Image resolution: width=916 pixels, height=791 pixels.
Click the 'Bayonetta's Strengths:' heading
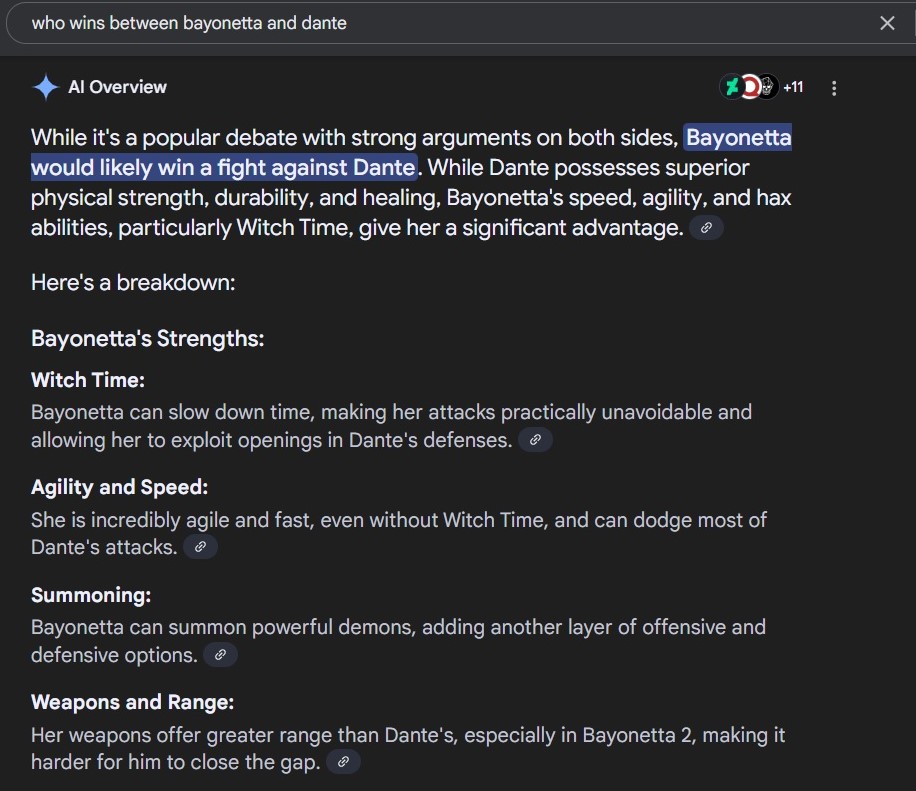tap(147, 339)
